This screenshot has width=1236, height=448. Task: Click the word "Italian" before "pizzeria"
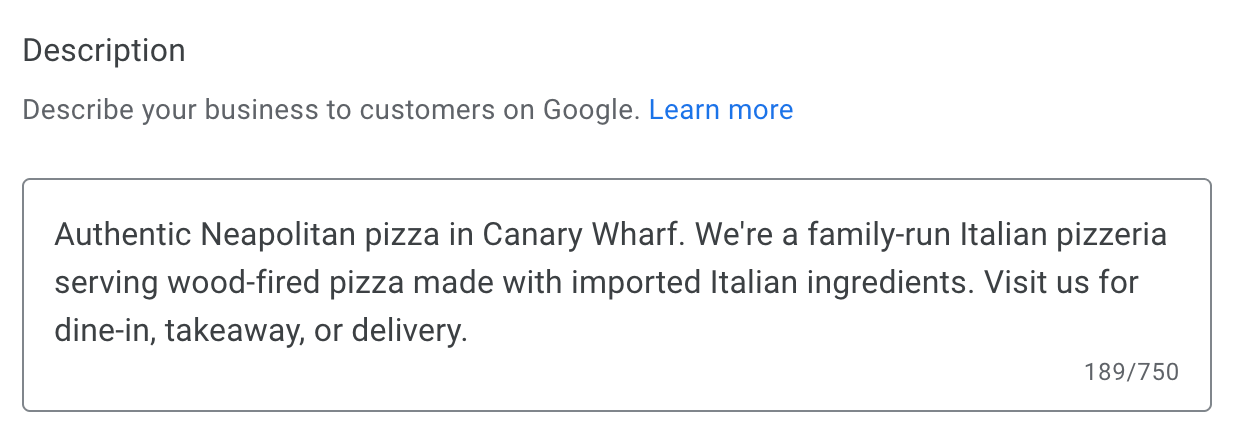pos(1002,235)
